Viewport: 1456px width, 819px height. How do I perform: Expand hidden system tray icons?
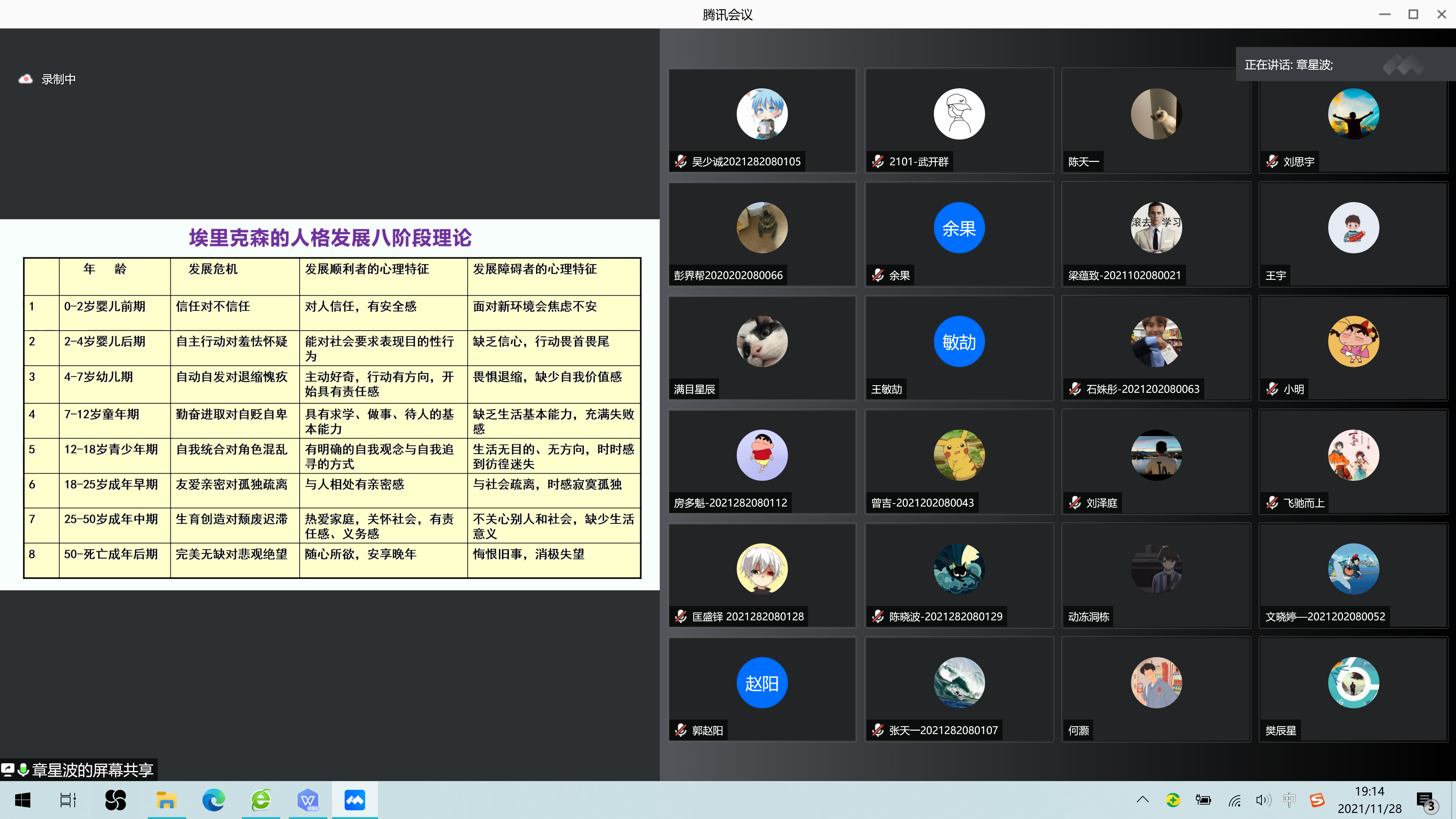click(1142, 799)
